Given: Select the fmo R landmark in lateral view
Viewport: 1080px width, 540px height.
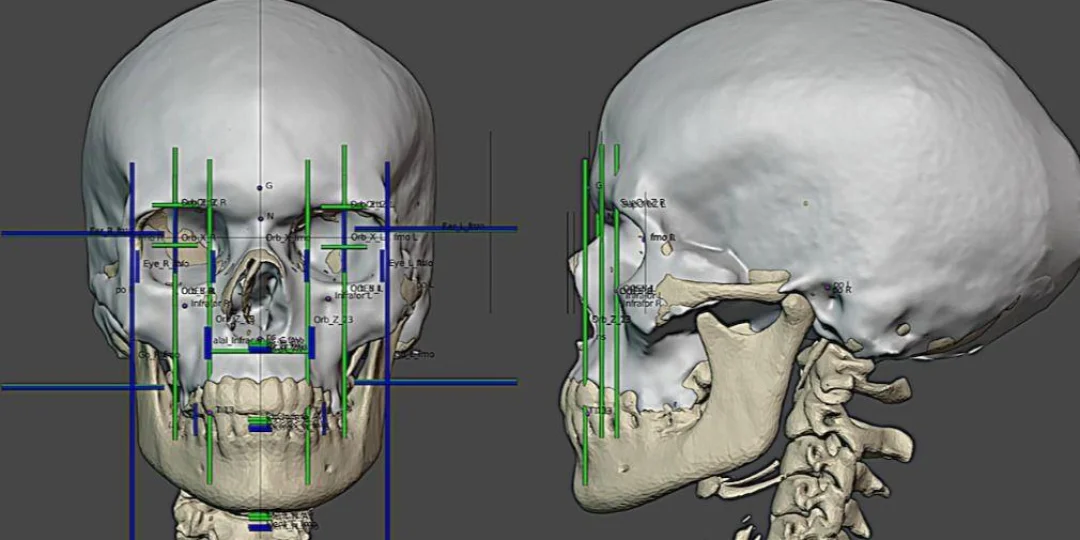Looking at the screenshot, I should [x=661, y=237].
